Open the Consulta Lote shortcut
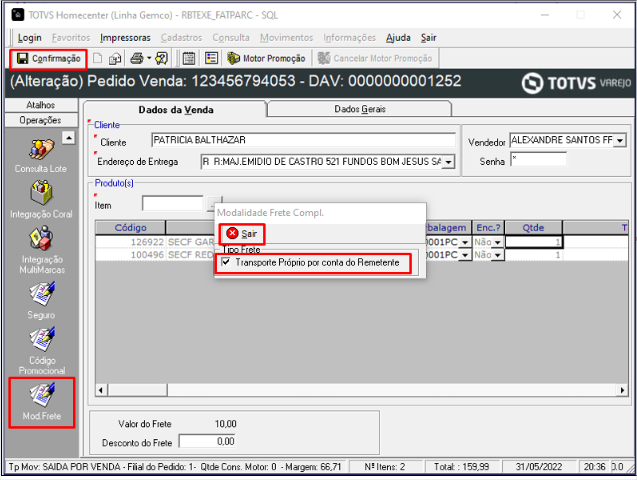Screen dimensions: 637x480 [41, 156]
